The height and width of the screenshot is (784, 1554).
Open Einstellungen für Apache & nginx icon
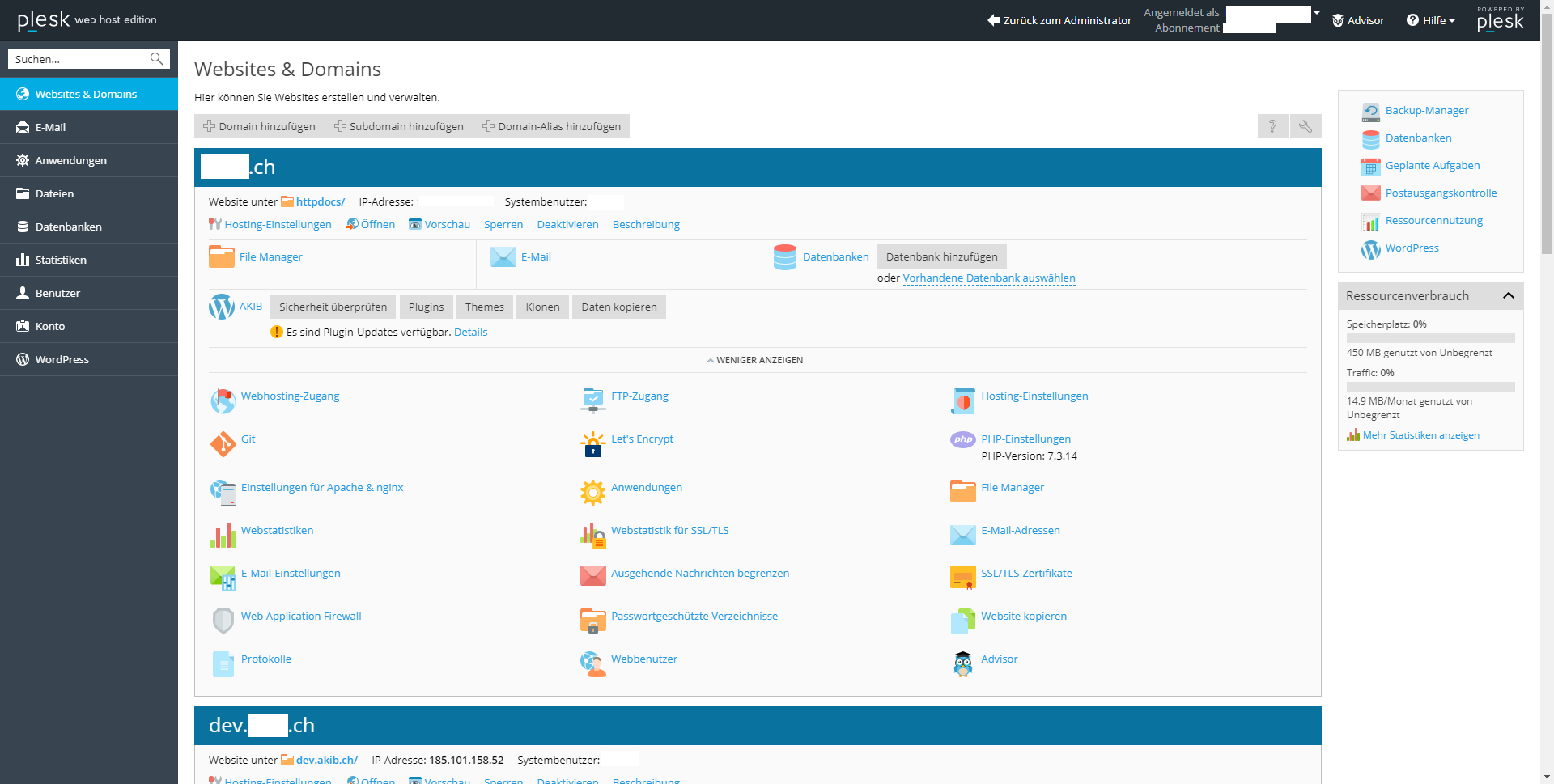tap(223, 492)
